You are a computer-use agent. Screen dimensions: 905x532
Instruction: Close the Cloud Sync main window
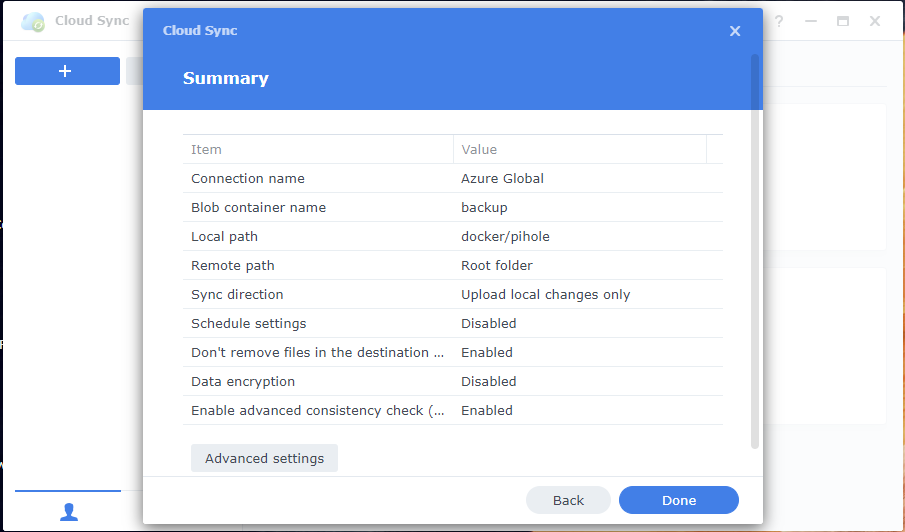(x=875, y=21)
